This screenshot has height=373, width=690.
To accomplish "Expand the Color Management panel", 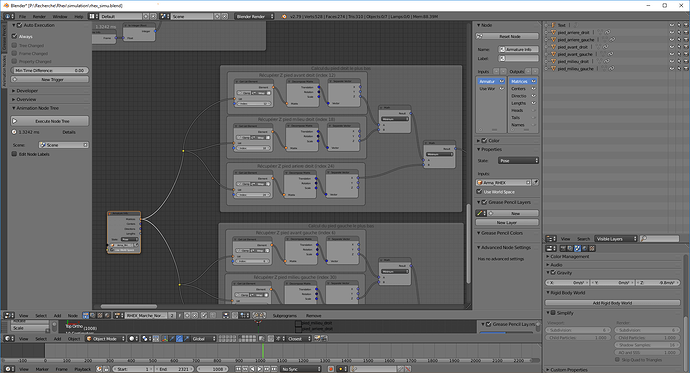I will click(569, 256).
